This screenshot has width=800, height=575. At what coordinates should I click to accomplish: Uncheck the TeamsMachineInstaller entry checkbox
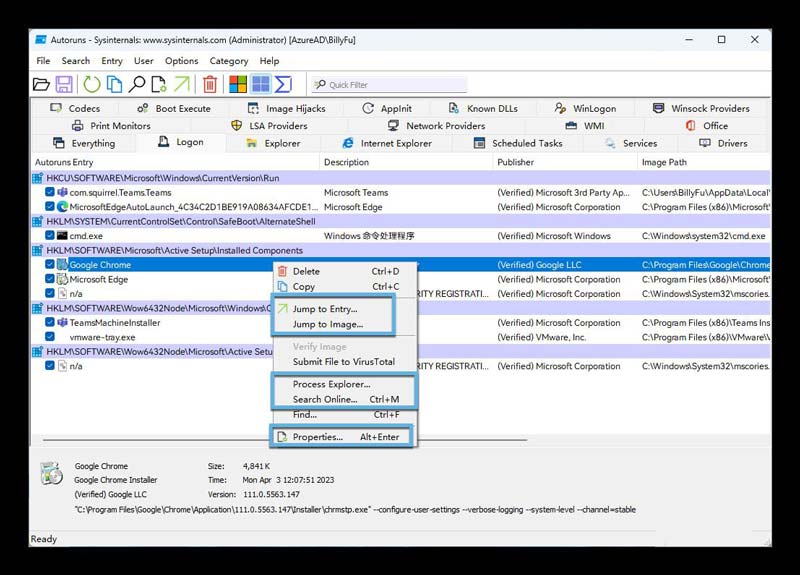[49, 322]
